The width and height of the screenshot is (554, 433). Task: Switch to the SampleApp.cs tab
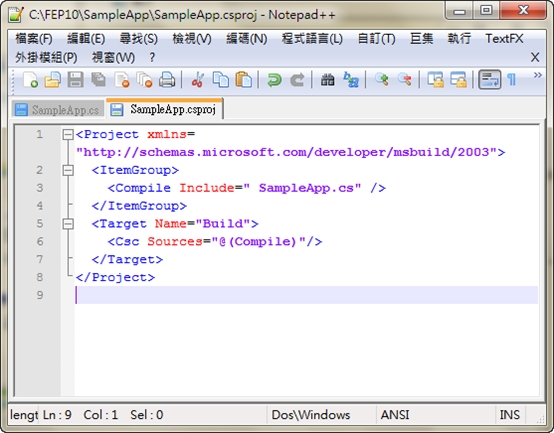pos(58,110)
